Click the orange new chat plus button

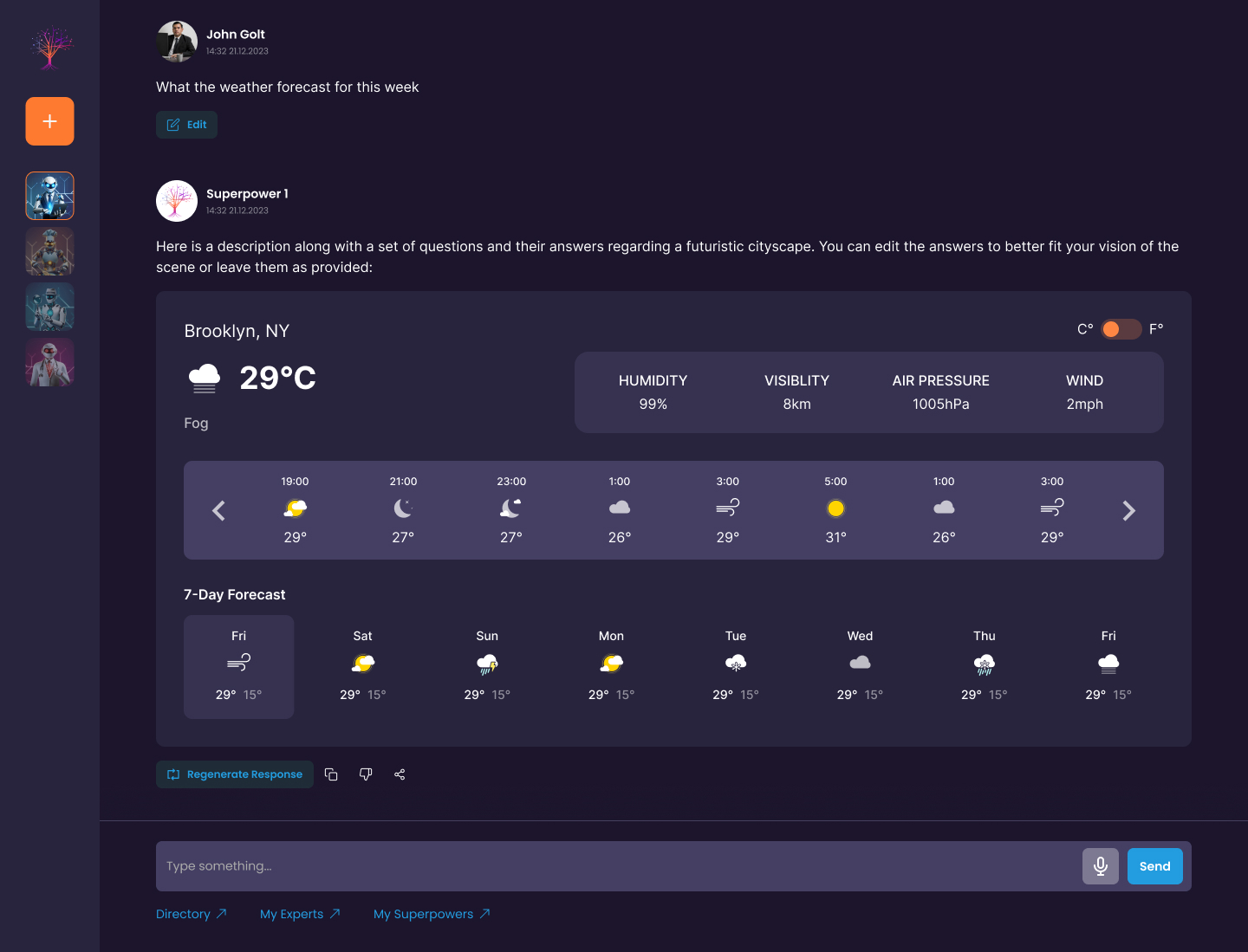pyautogui.click(x=49, y=121)
